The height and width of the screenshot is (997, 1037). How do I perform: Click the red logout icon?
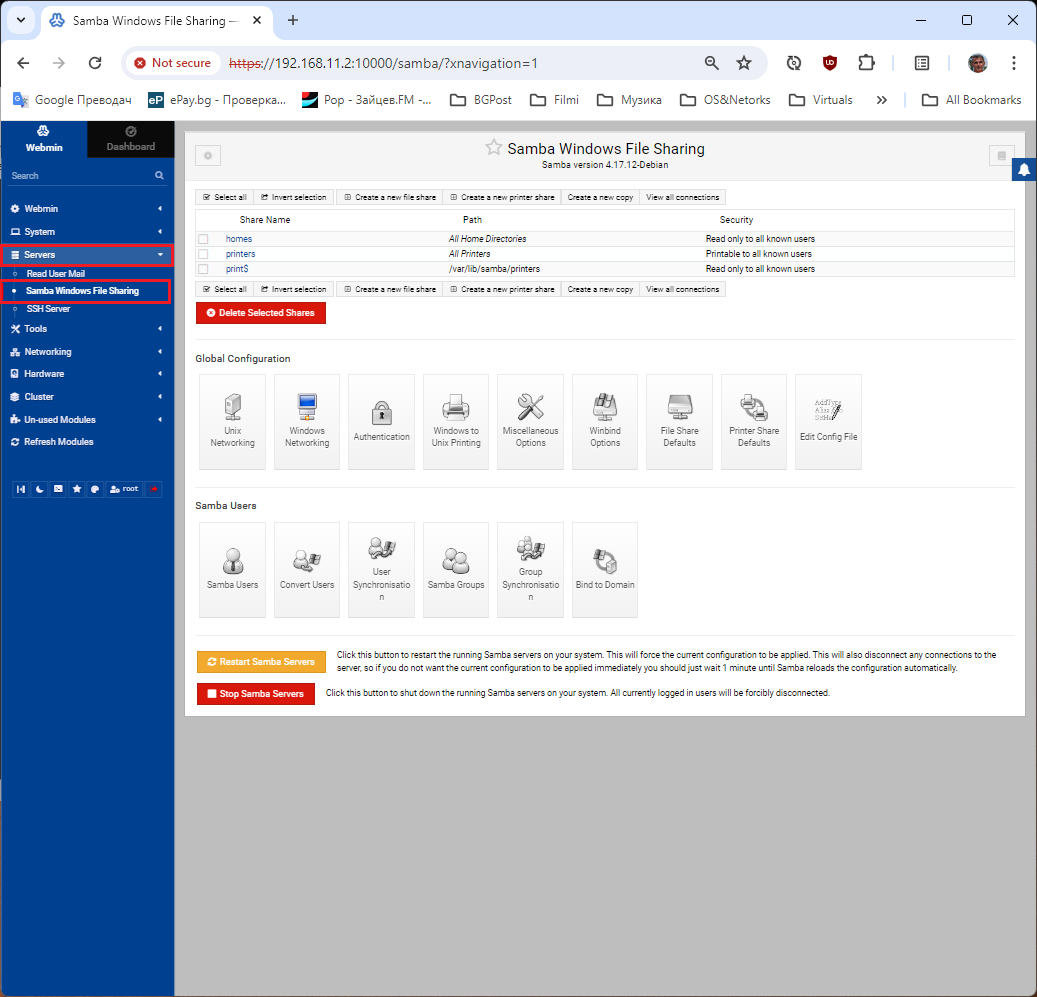tap(153, 489)
